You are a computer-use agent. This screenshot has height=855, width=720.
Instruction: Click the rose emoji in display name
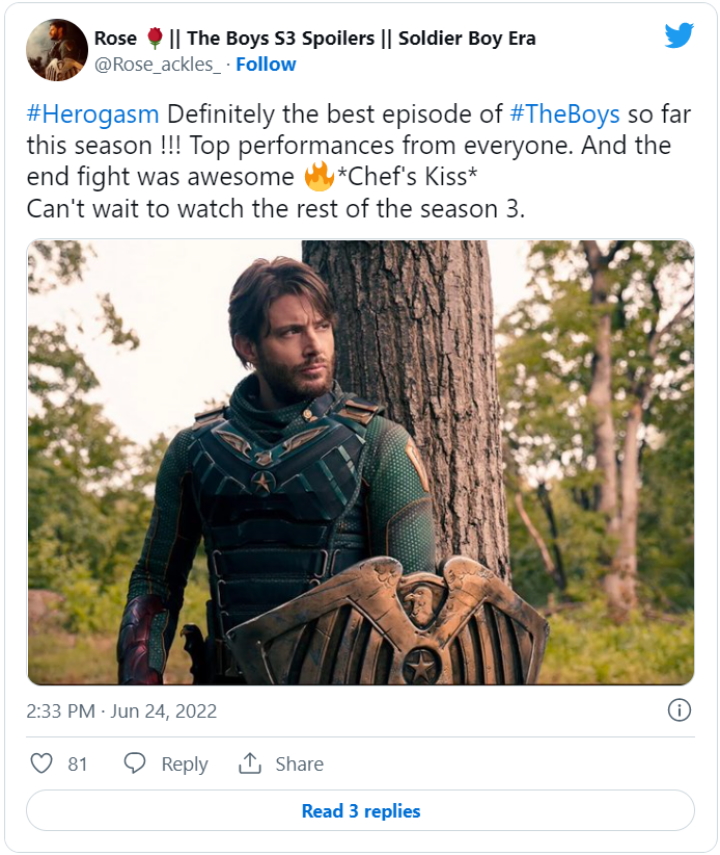(x=154, y=38)
